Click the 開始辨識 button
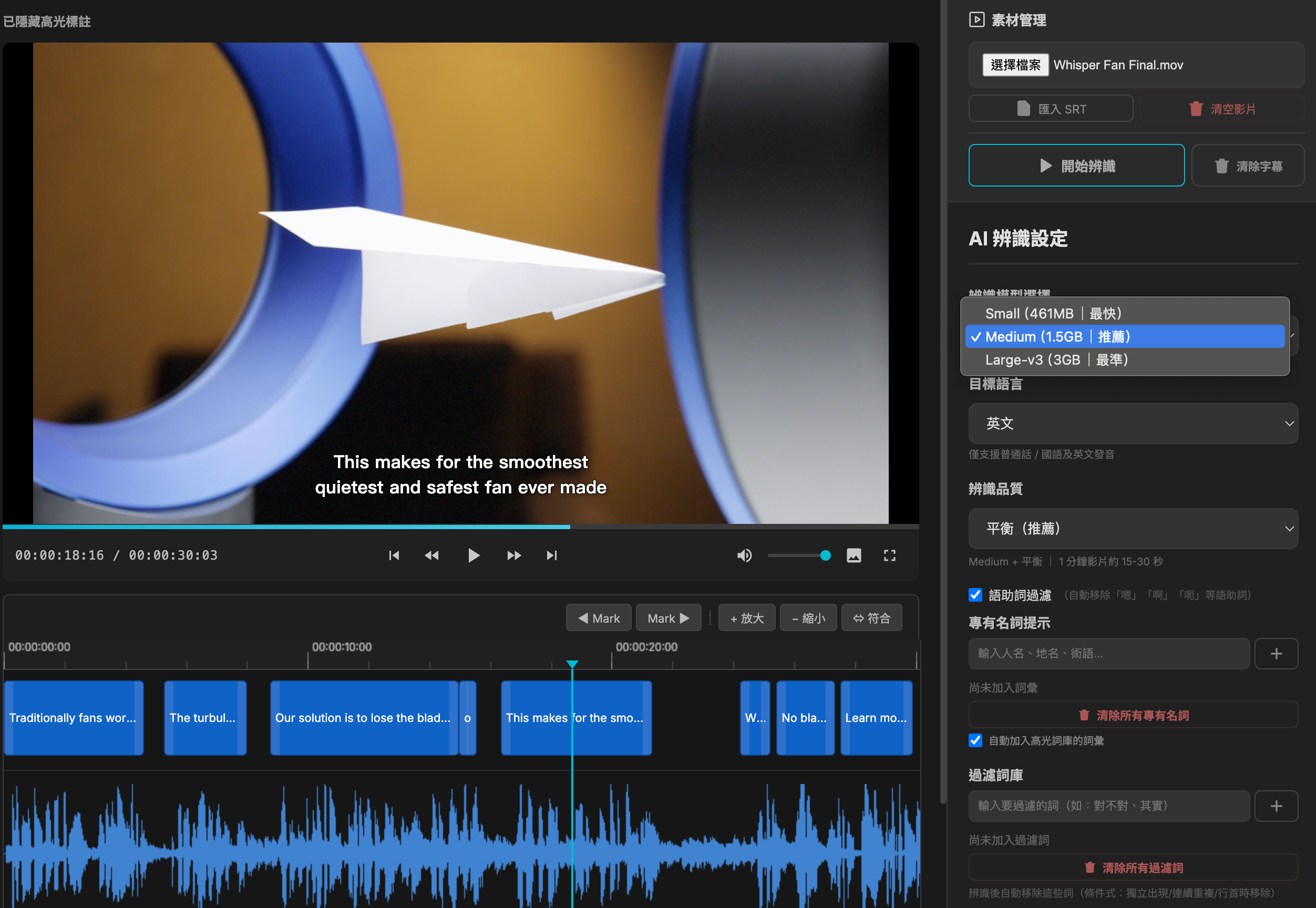Screen dimensions: 1316x908 (x=1076, y=166)
